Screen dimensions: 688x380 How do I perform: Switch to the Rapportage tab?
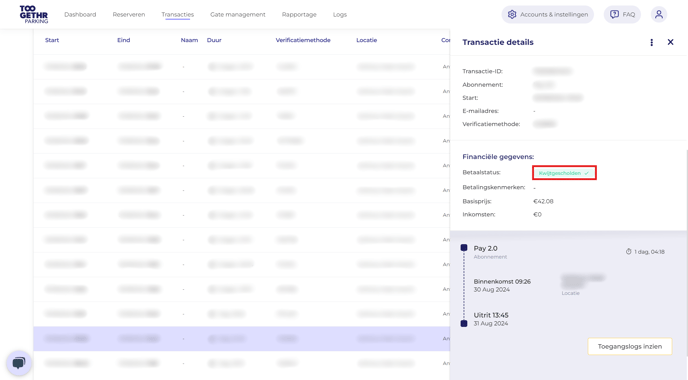pyautogui.click(x=299, y=14)
